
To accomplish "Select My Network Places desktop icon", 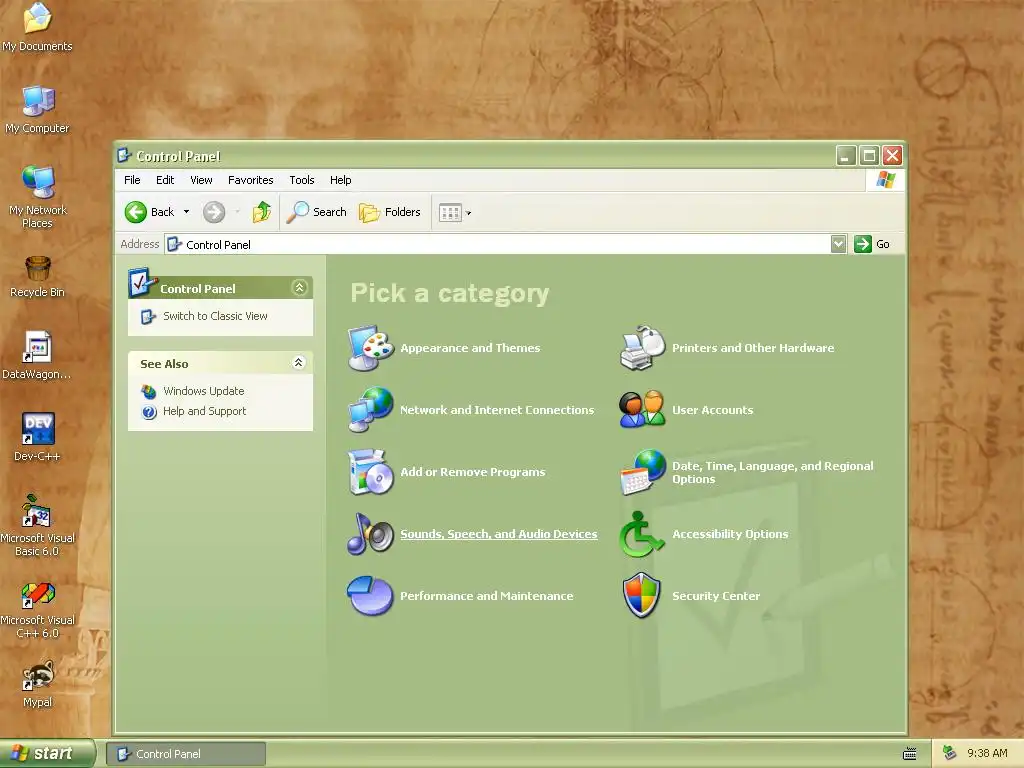I will click(37, 197).
